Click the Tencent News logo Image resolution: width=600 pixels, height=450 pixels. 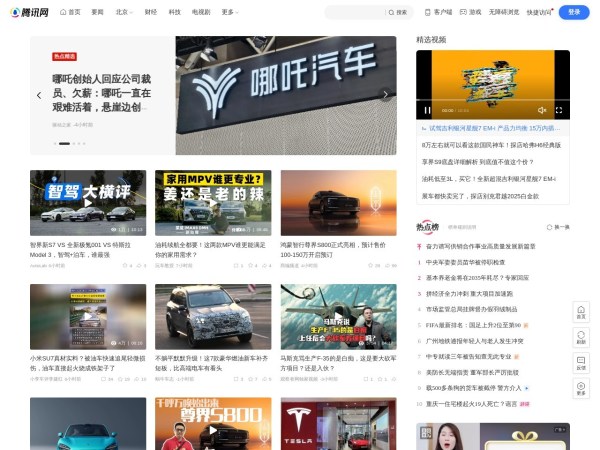[x=30, y=12]
